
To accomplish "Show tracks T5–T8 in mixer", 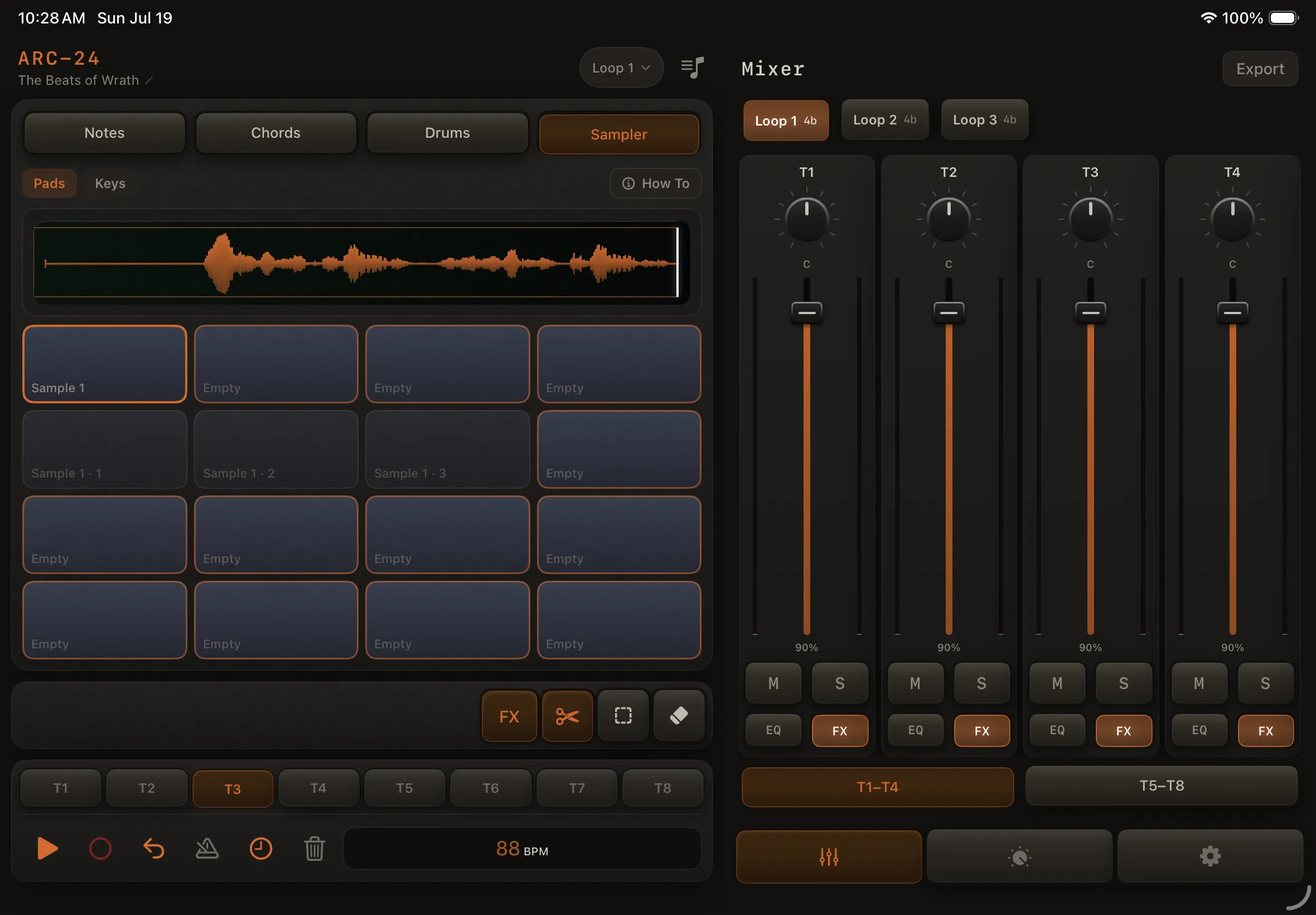I will (1162, 786).
